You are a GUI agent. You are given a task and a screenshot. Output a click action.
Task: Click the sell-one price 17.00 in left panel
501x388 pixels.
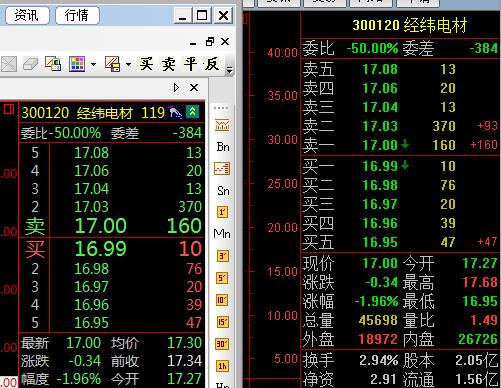[101, 226]
